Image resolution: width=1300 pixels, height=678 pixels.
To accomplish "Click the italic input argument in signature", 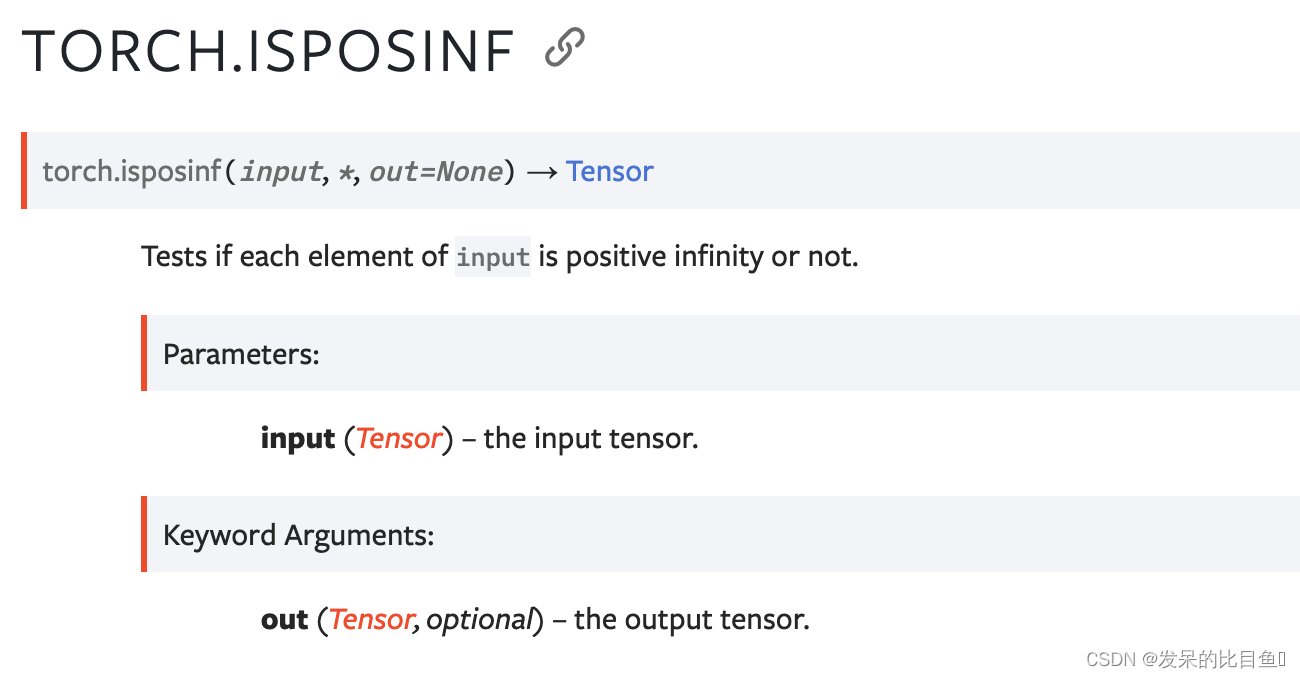I will pyautogui.click(x=280, y=172).
